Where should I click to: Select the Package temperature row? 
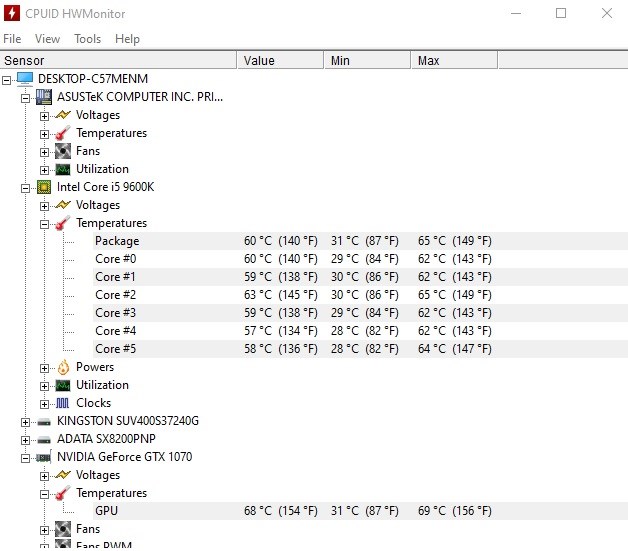pyautogui.click(x=360, y=241)
